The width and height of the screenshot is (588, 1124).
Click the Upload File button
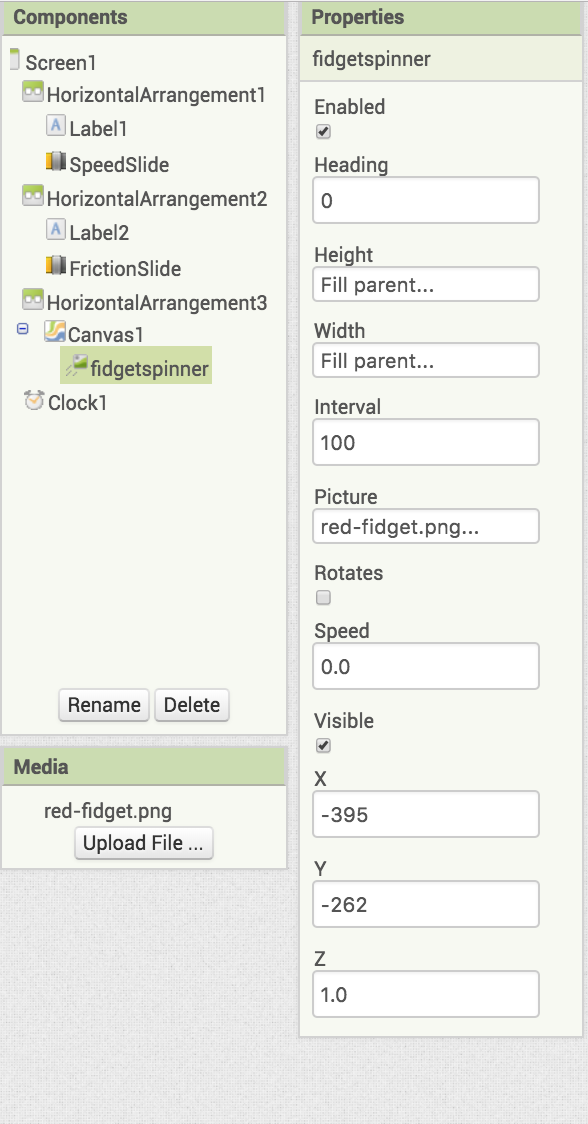[143, 843]
